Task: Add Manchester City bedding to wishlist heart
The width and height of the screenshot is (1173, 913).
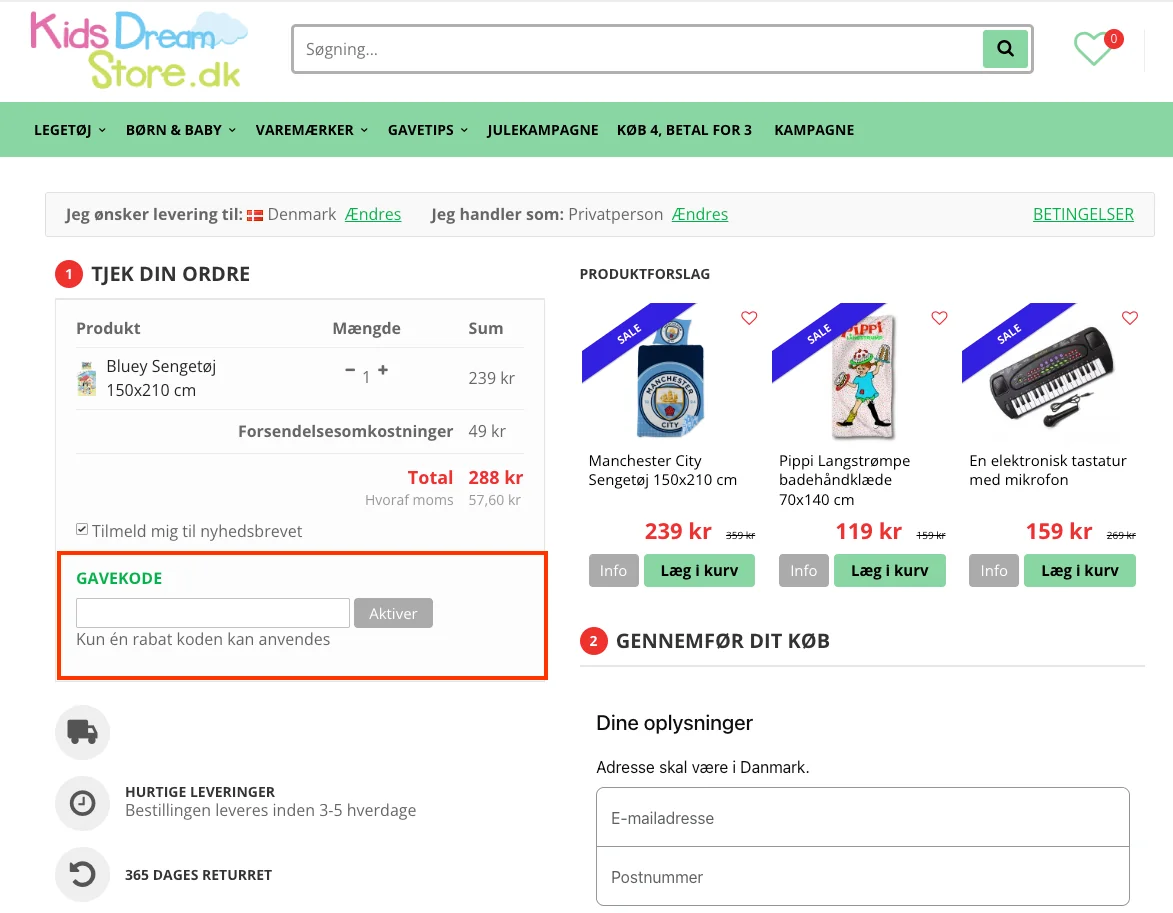Action: (x=749, y=318)
